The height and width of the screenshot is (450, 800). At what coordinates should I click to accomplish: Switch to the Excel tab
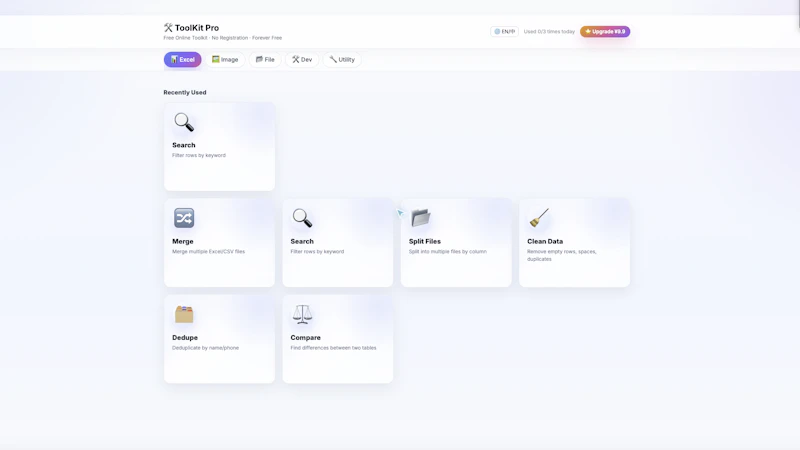tap(182, 60)
